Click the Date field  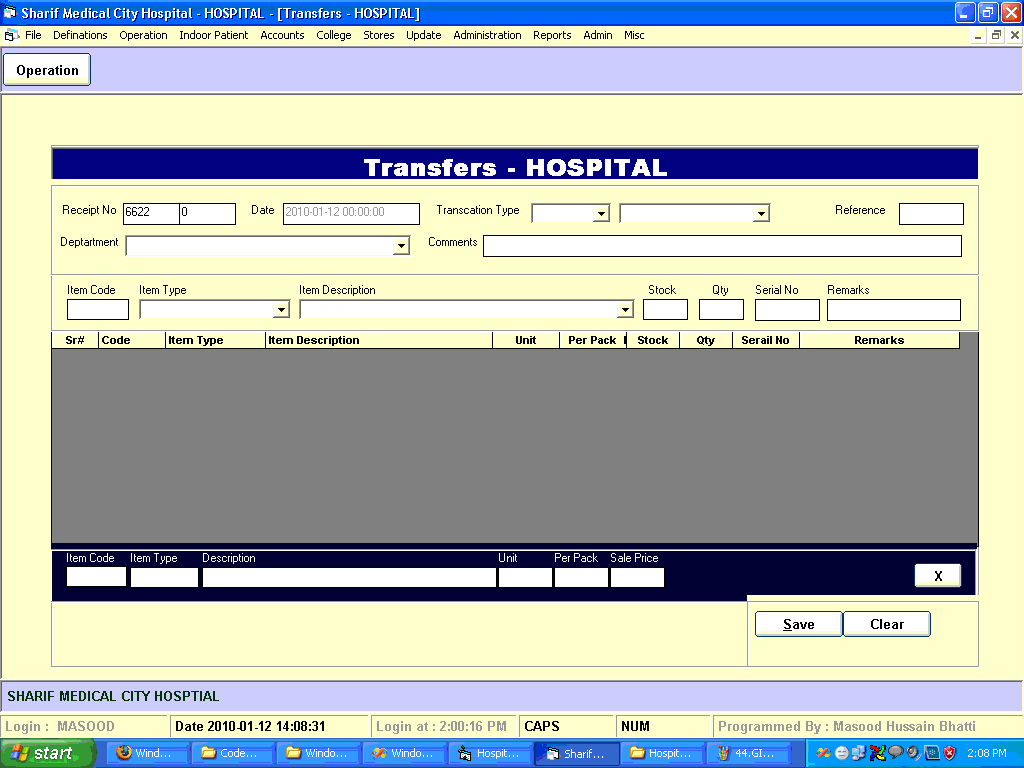(x=351, y=213)
